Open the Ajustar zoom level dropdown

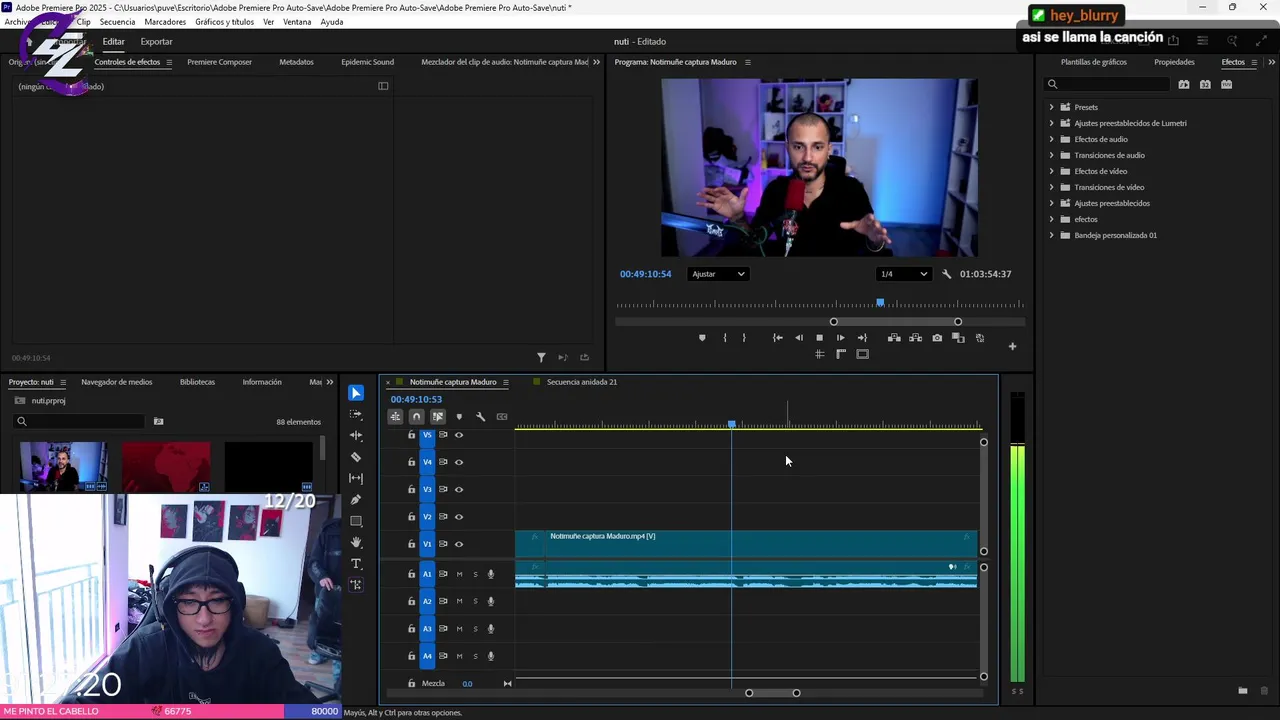point(718,274)
